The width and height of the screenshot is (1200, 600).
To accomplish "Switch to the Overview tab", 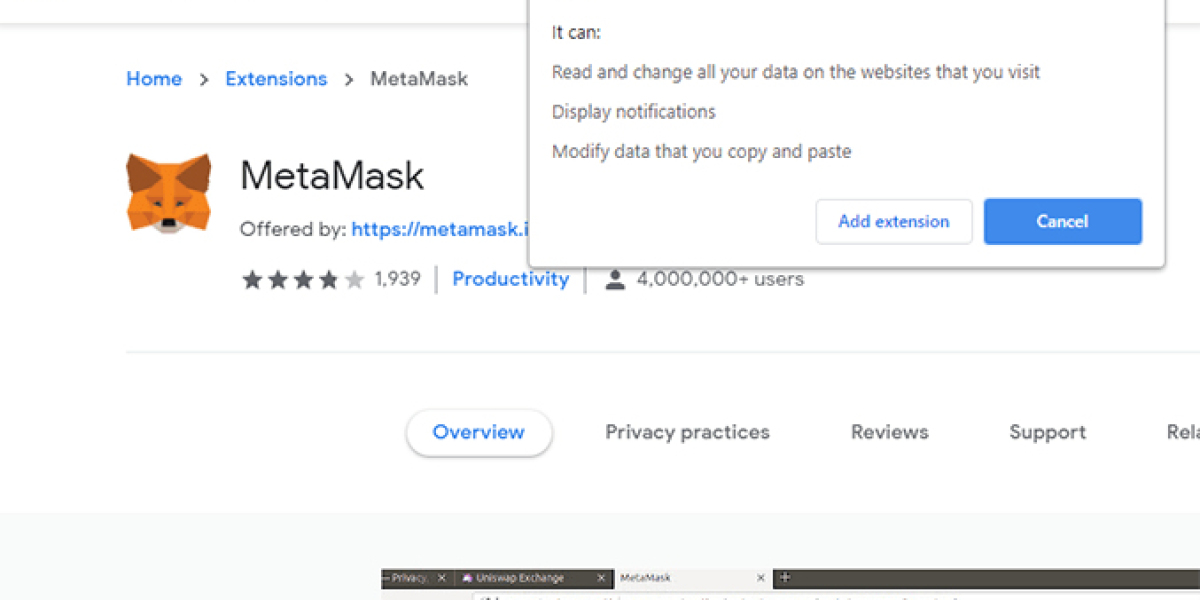I will coord(478,432).
